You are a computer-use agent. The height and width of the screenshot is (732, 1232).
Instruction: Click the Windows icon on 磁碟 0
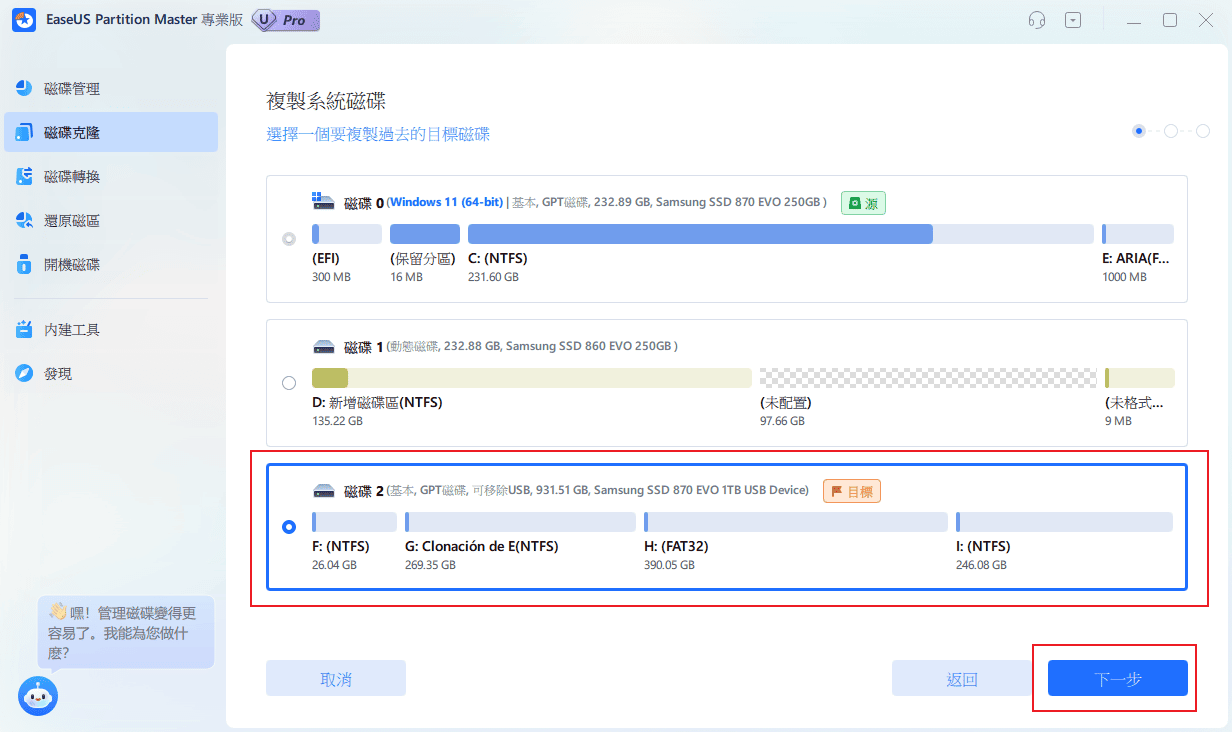pyautogui.click(x=323, y=202)
